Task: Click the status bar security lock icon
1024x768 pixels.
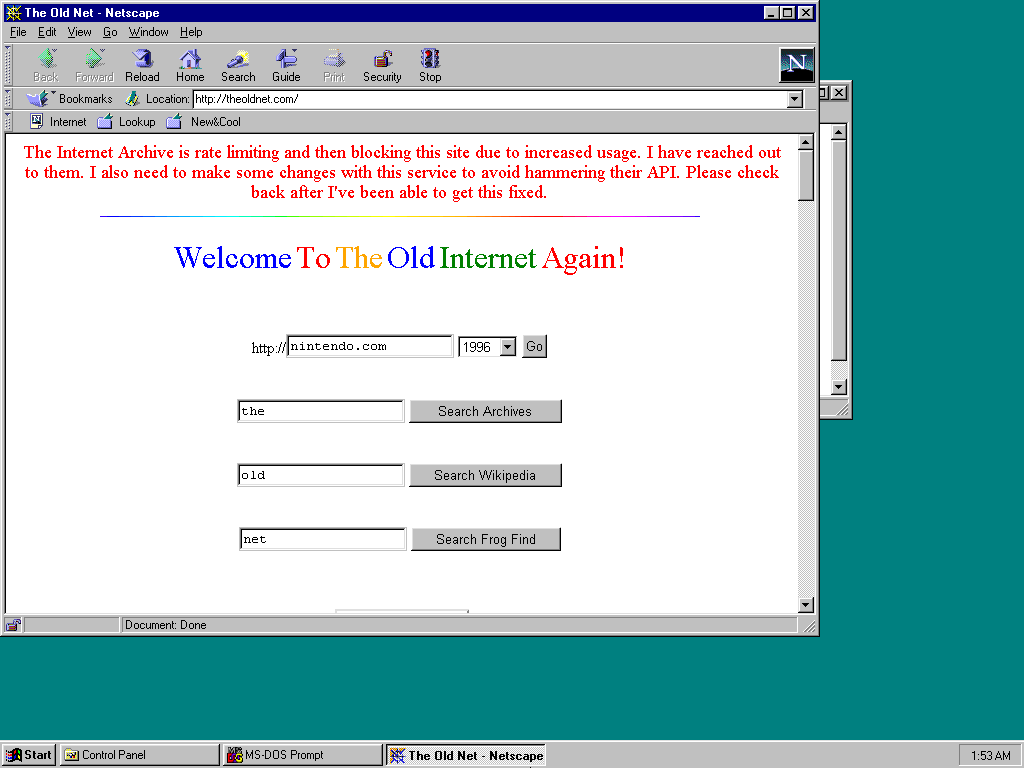Action: (x=13, y=625)
